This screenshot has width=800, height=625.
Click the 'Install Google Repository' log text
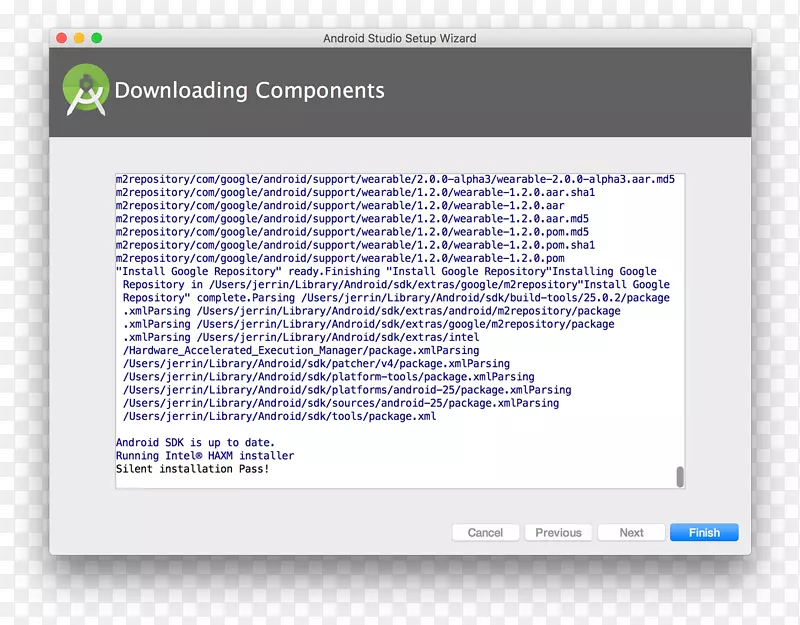click(x=200, y=271)
